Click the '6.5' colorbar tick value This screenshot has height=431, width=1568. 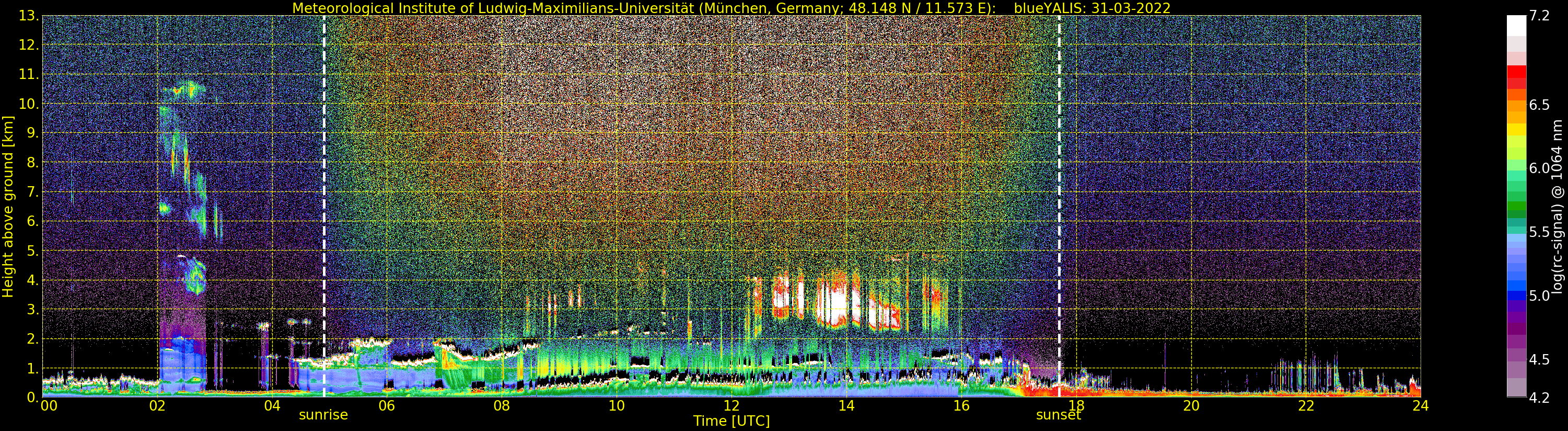[x=1539, y=105]
